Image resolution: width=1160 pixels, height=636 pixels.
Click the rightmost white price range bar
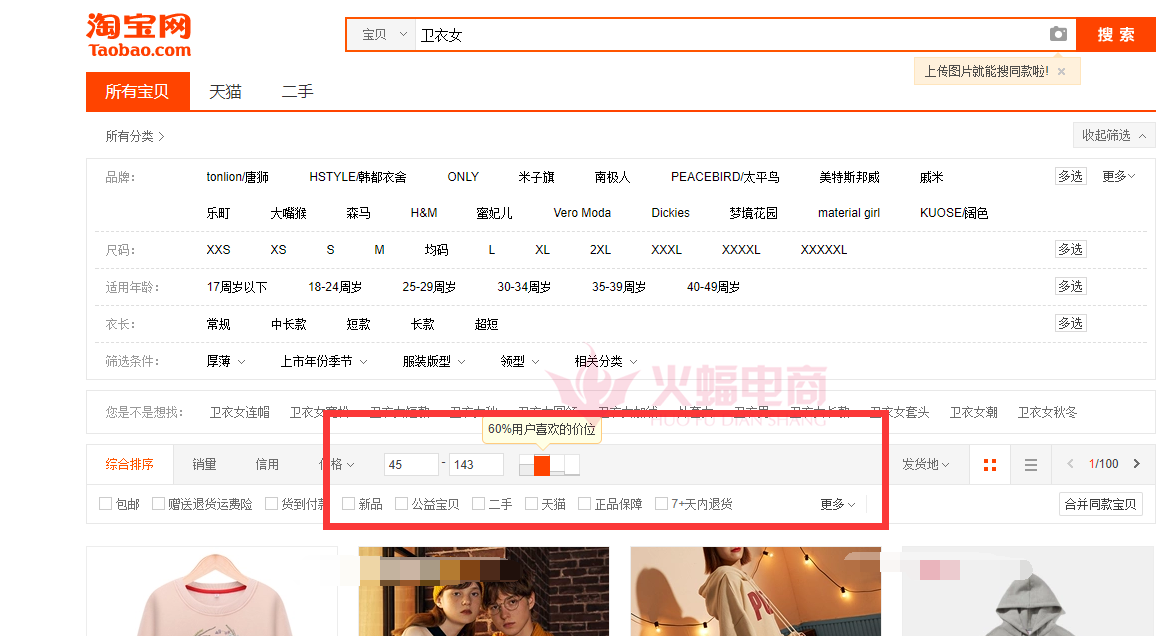click(x=572, y=465)
